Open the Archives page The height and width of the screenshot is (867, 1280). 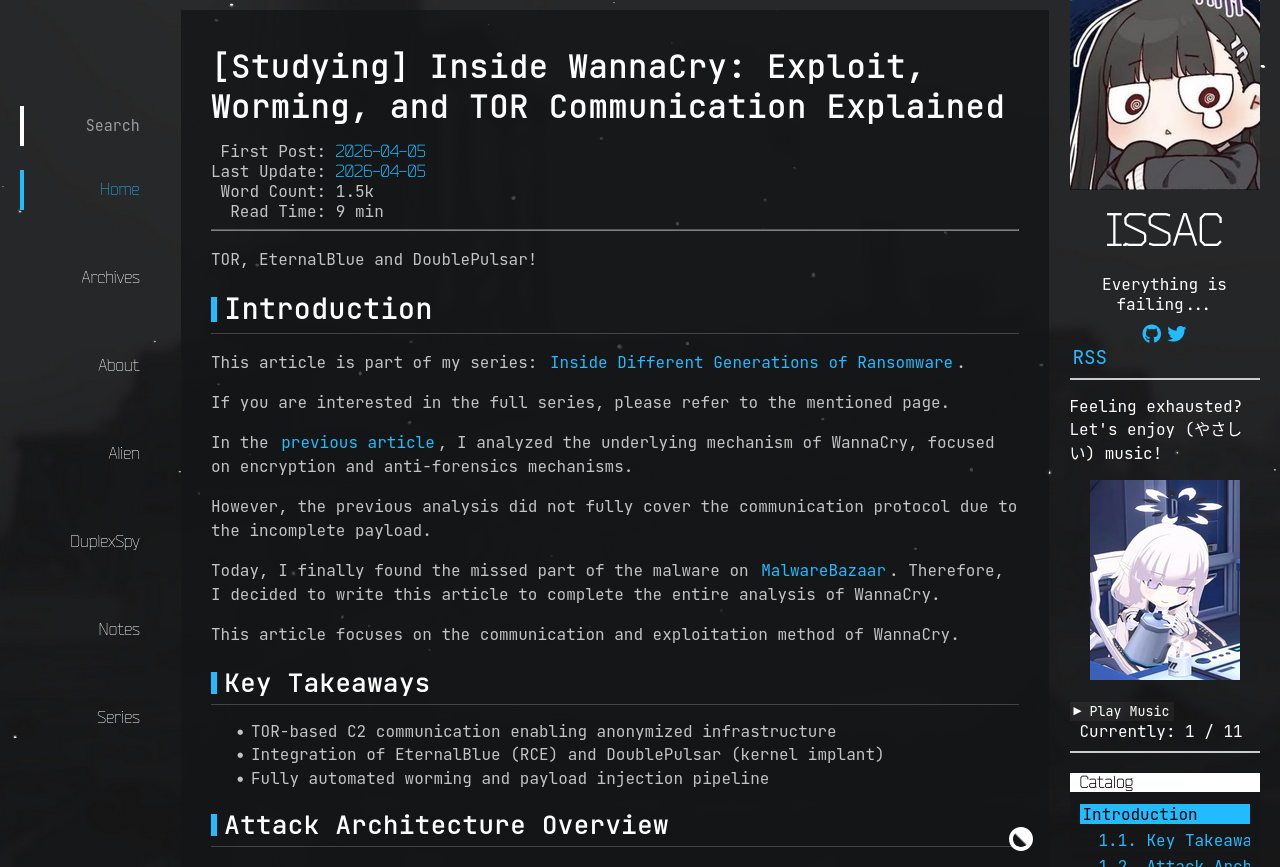110,278
